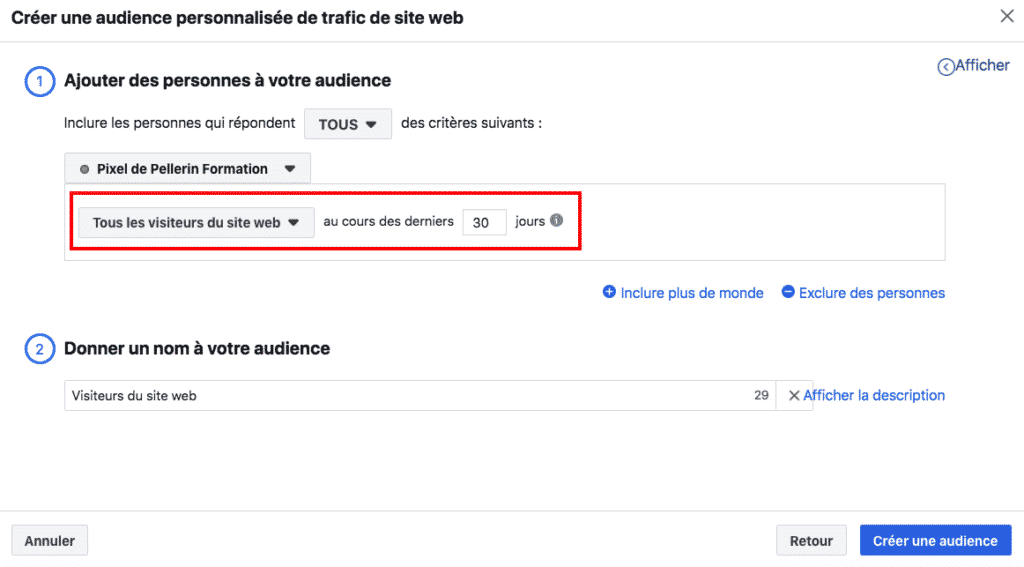Screen dimensions: 1024x567
Task: Click the step 1 circle icon
Action: (39, 81)
